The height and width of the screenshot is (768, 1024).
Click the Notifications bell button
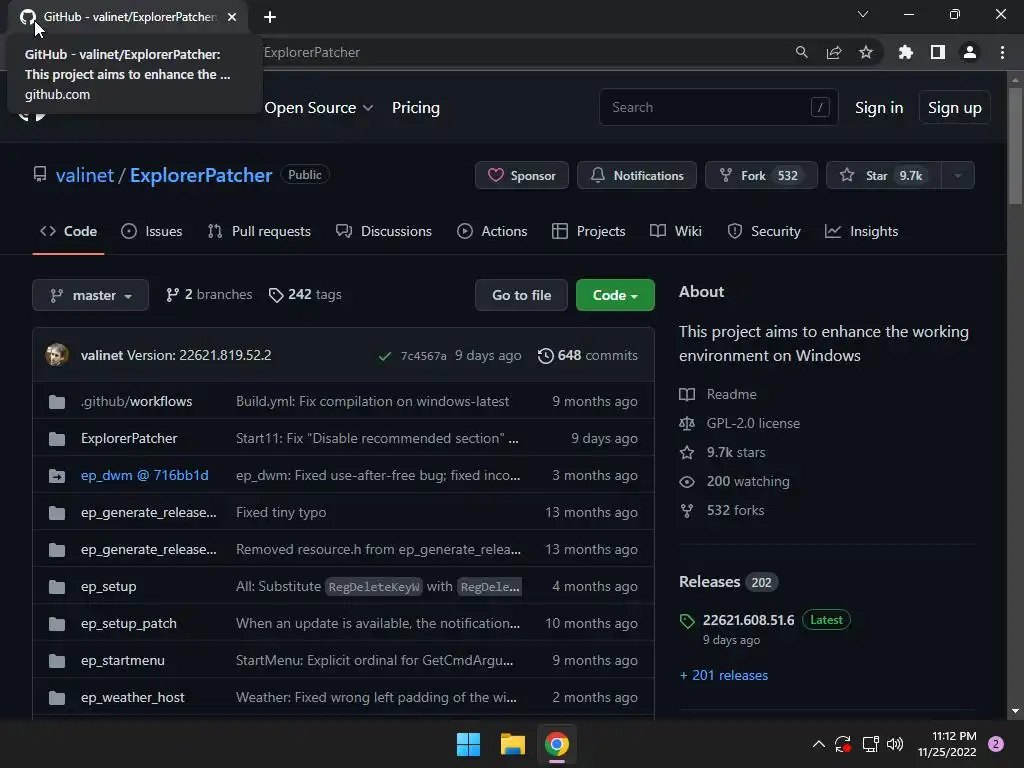pyautogui.click(x=637, y=175)
